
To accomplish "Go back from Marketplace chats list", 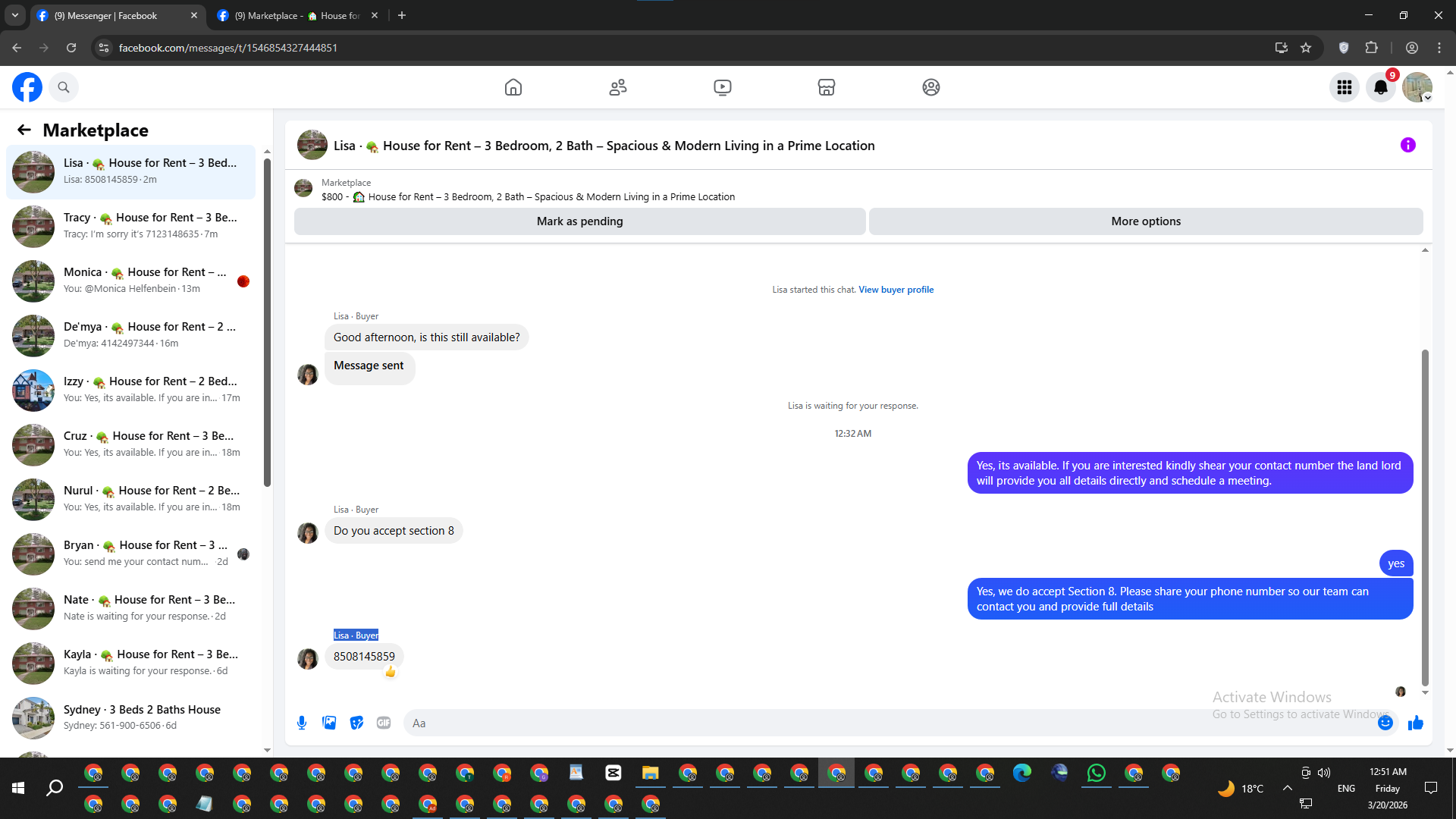I will (x=24, y=130).
